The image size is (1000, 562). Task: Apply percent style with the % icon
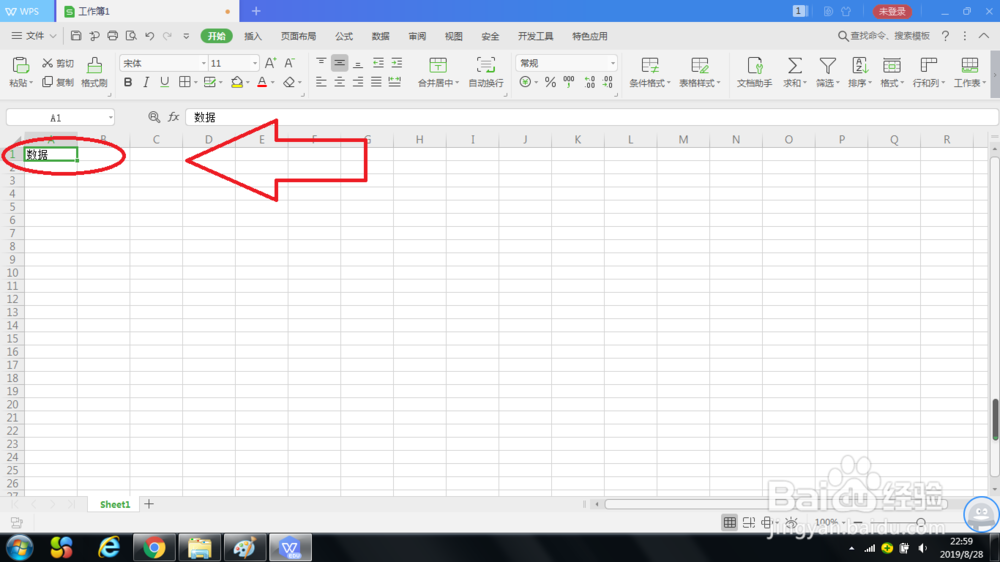coord(550,82)
